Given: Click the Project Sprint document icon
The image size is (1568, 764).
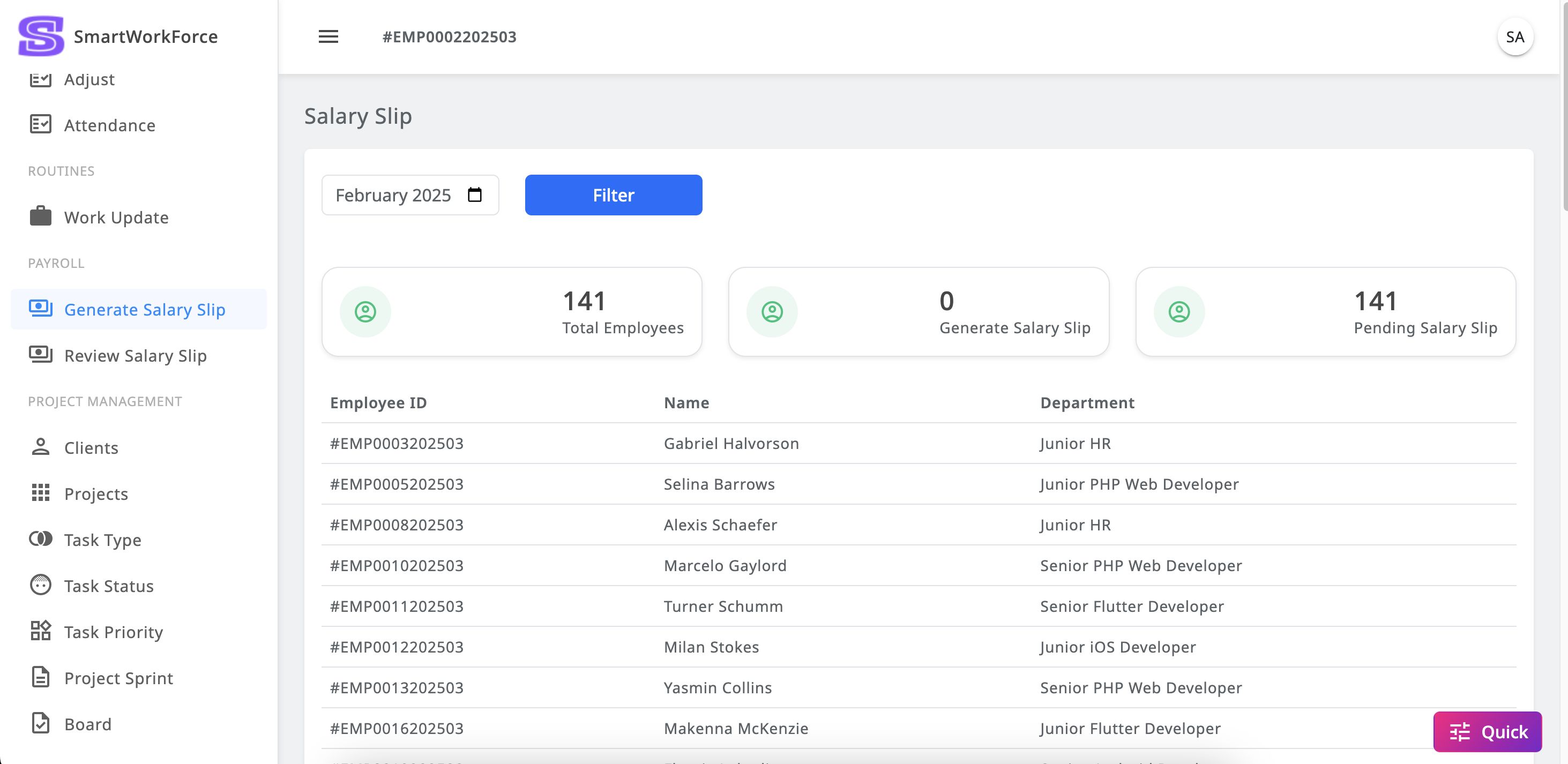Looking at the screenshot, I should [x=40, y=678].
